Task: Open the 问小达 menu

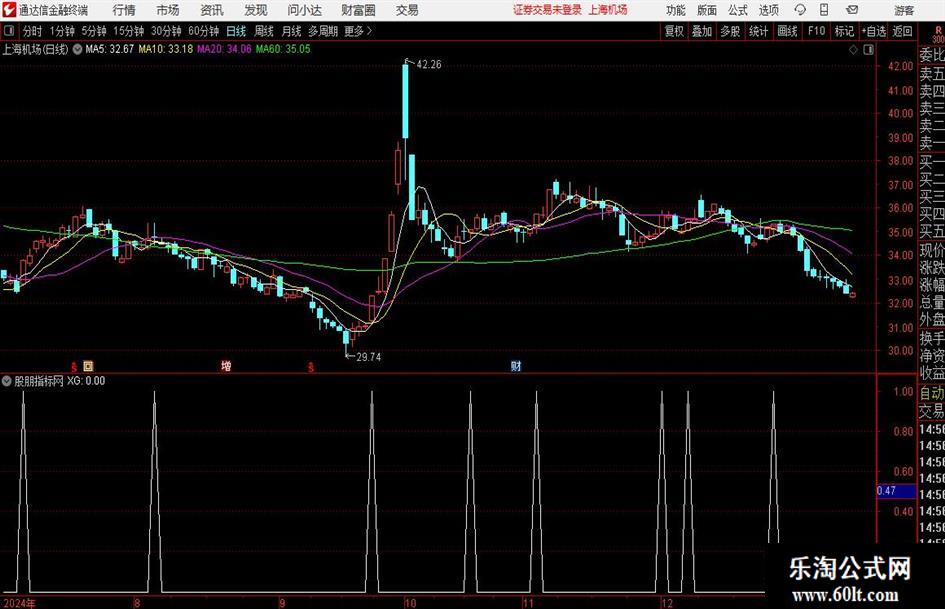Action: pos(304,10)
